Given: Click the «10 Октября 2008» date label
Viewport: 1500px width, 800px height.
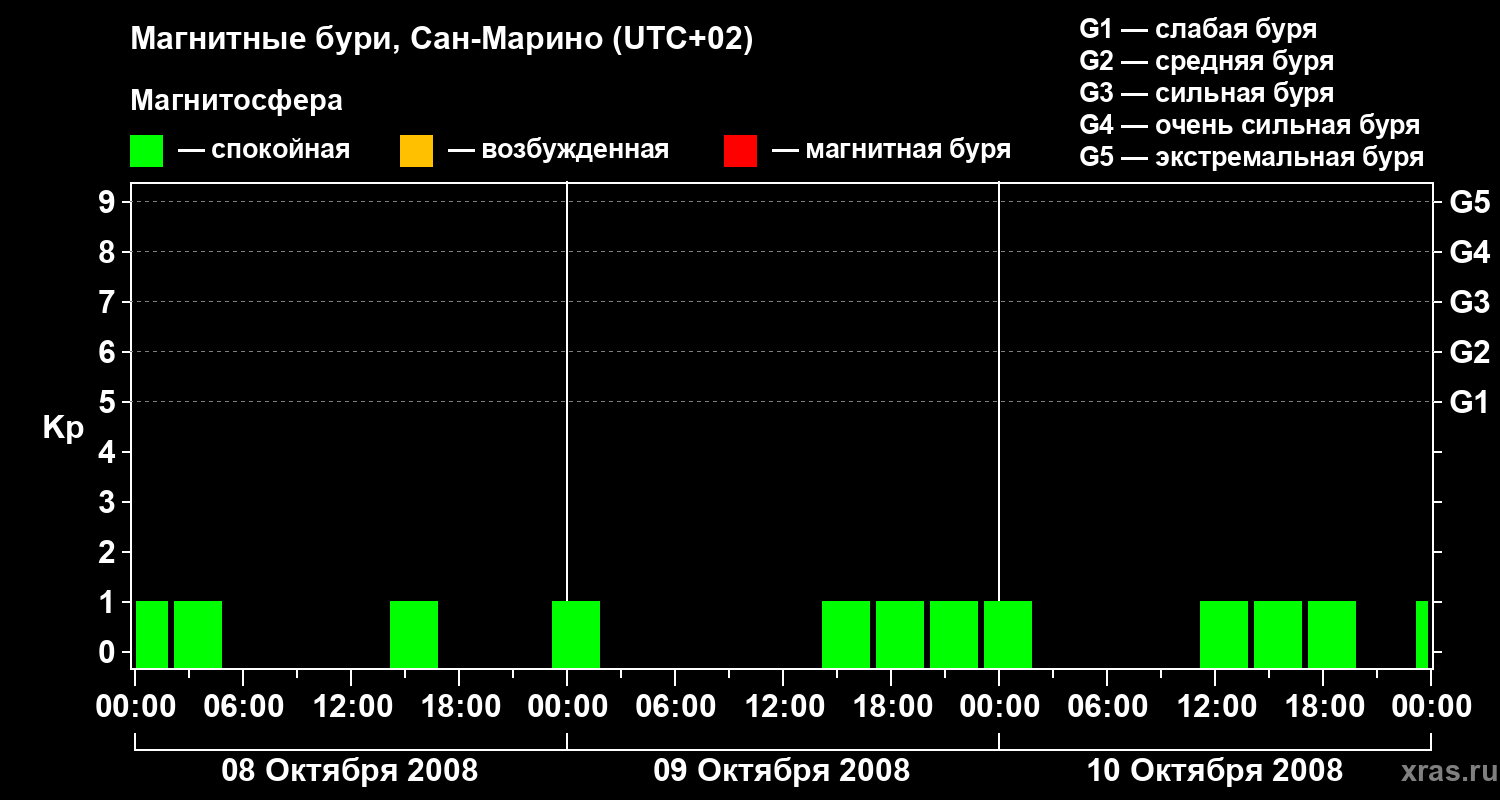Looking at the screenshot, I should 1215,771.
